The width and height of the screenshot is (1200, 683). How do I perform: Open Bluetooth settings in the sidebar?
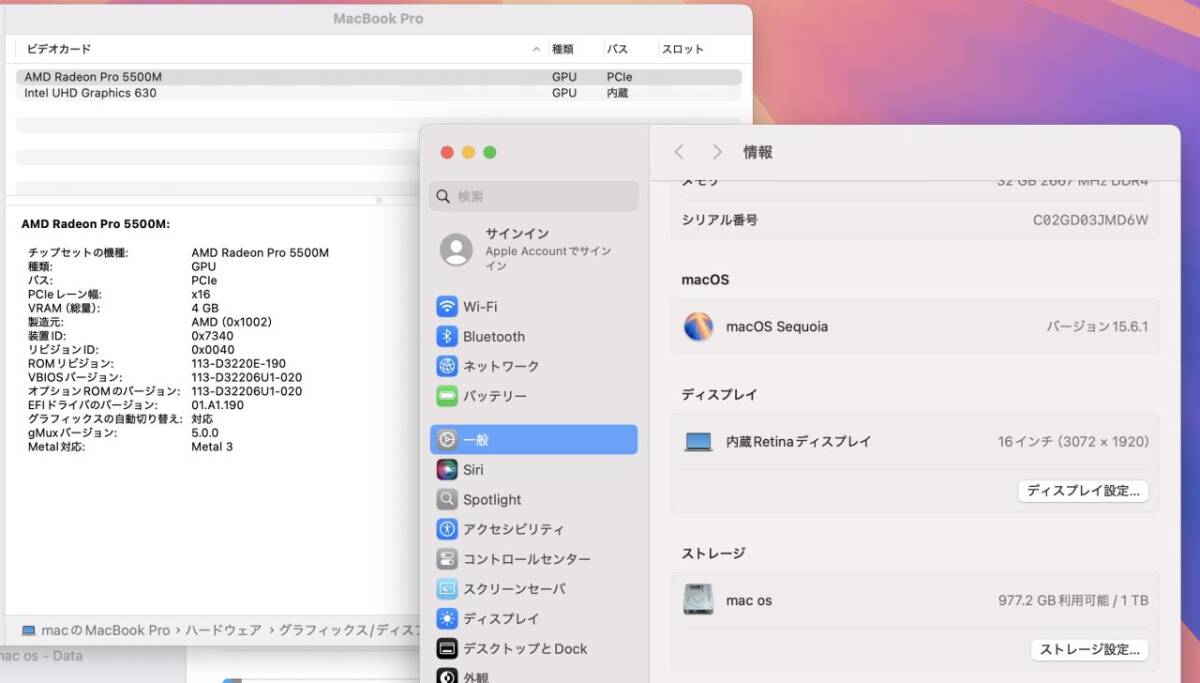[x=496, y=336]
